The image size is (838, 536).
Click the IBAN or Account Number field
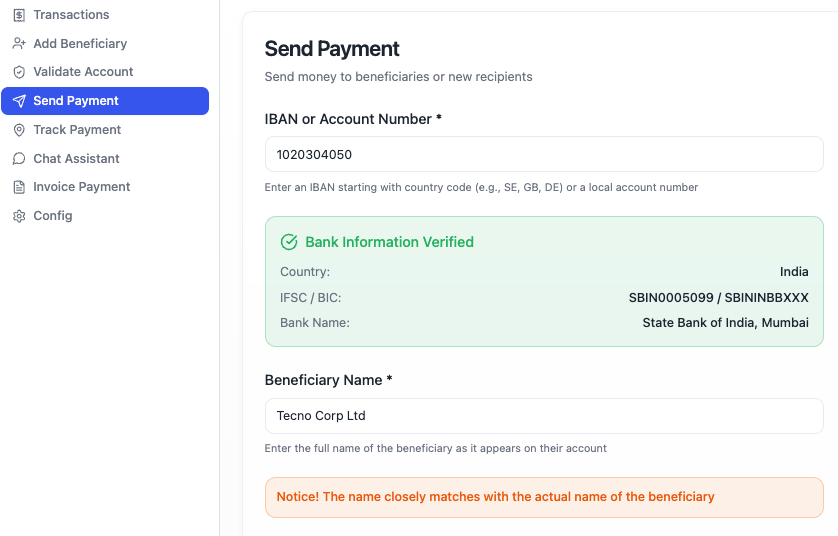click(544, 155)
